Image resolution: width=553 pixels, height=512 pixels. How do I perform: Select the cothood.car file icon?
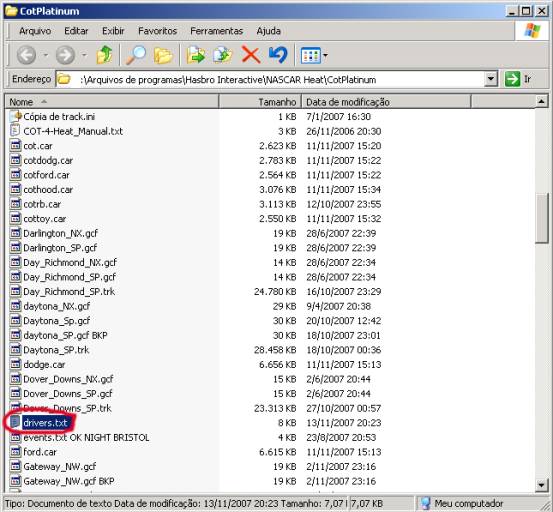click(15, 189)
